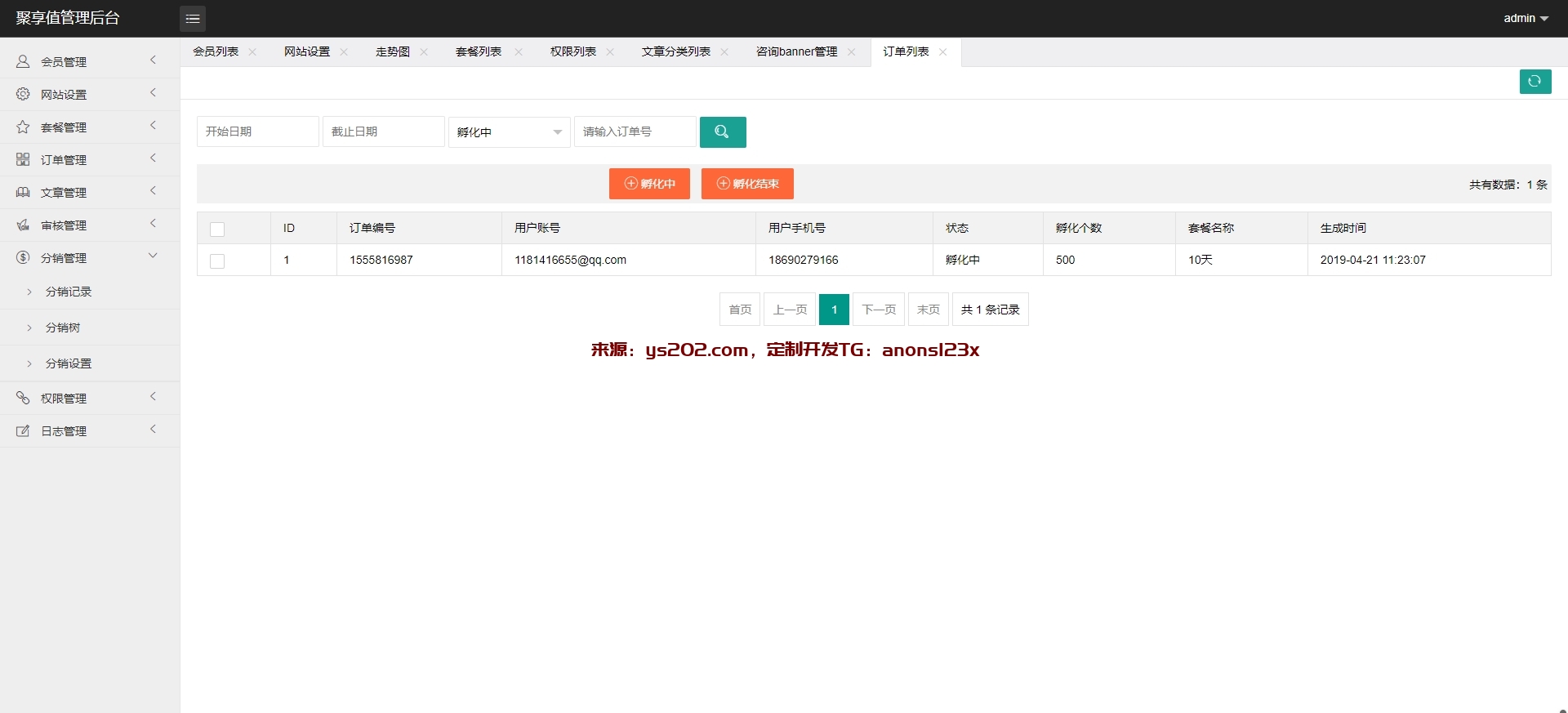The image size is (1568, 713).
Task: Close the 走势图 tab
Action: (424, 52)
